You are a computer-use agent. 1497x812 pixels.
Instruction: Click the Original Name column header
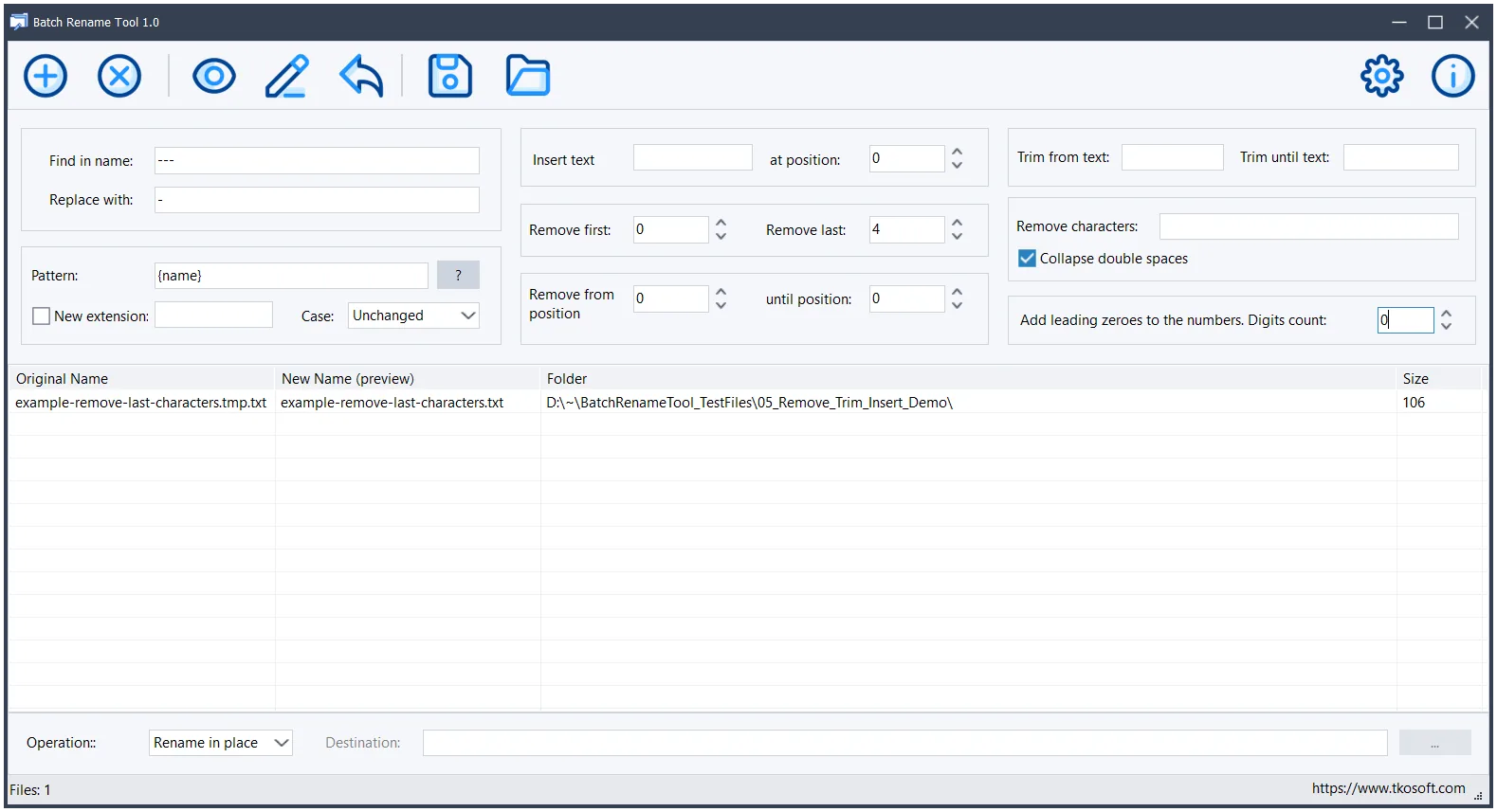click(142, 379)
